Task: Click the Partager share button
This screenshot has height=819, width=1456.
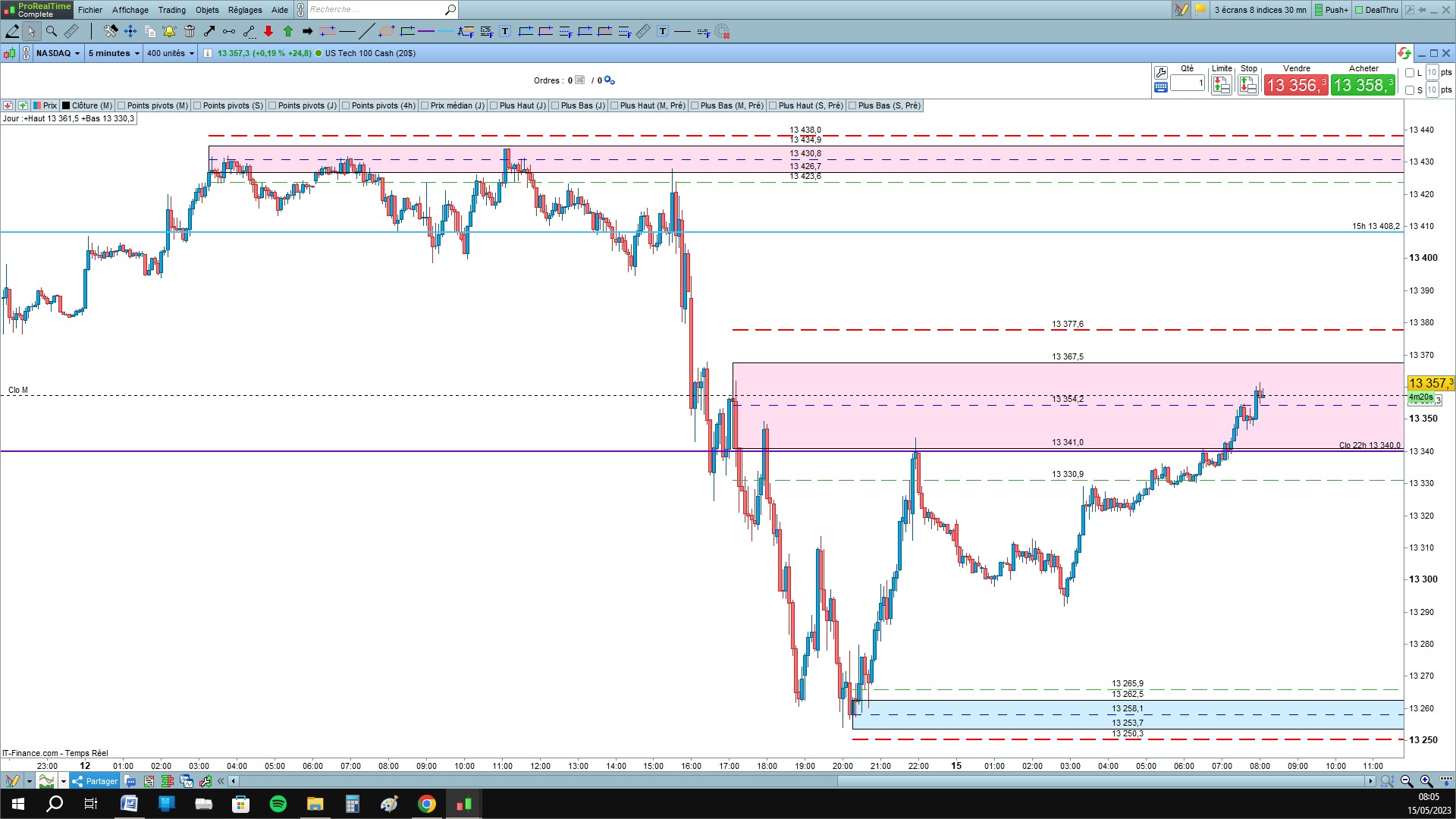Action: 95,781
